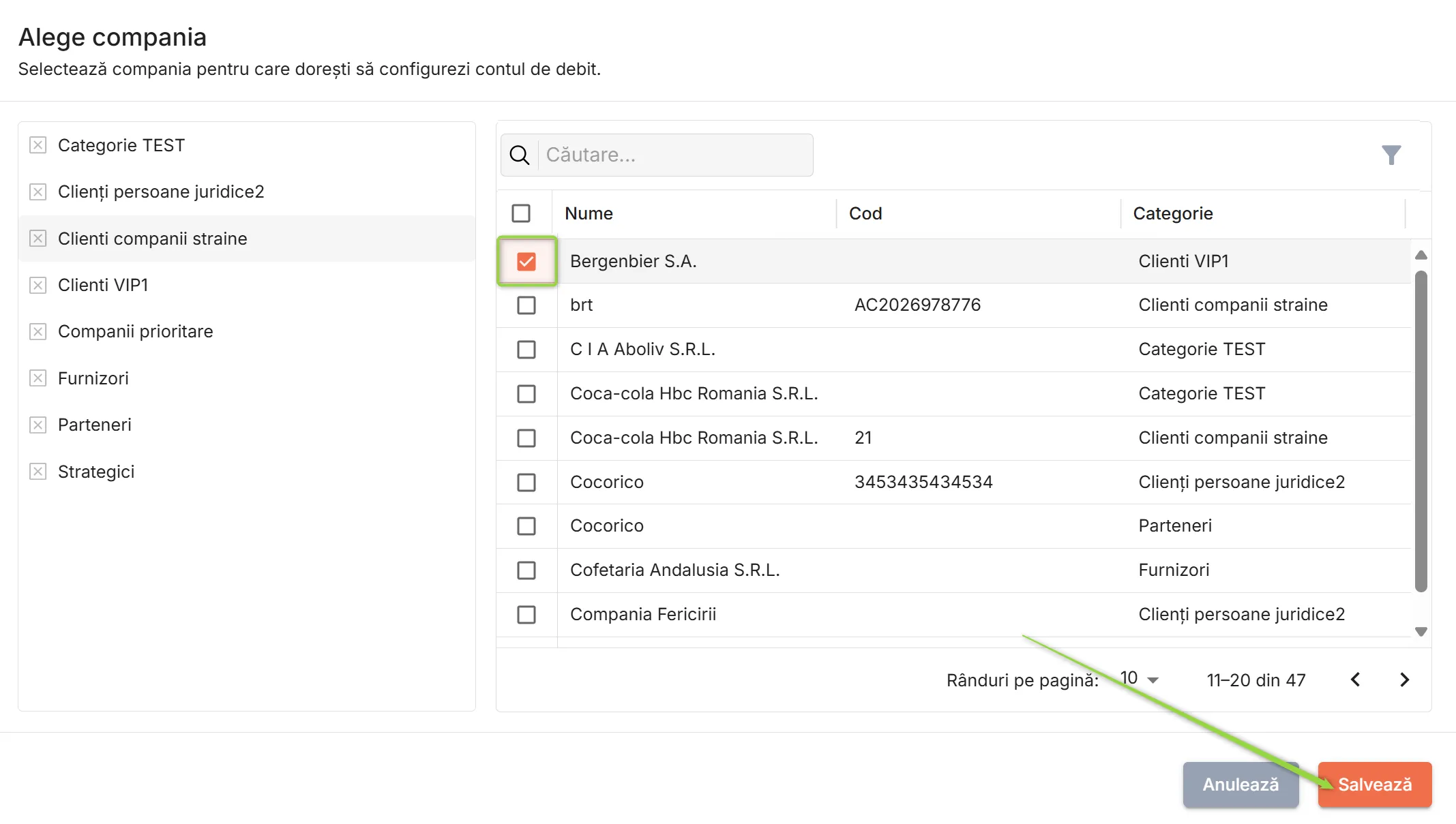Open rows per page dropdown

point(1140,679)
